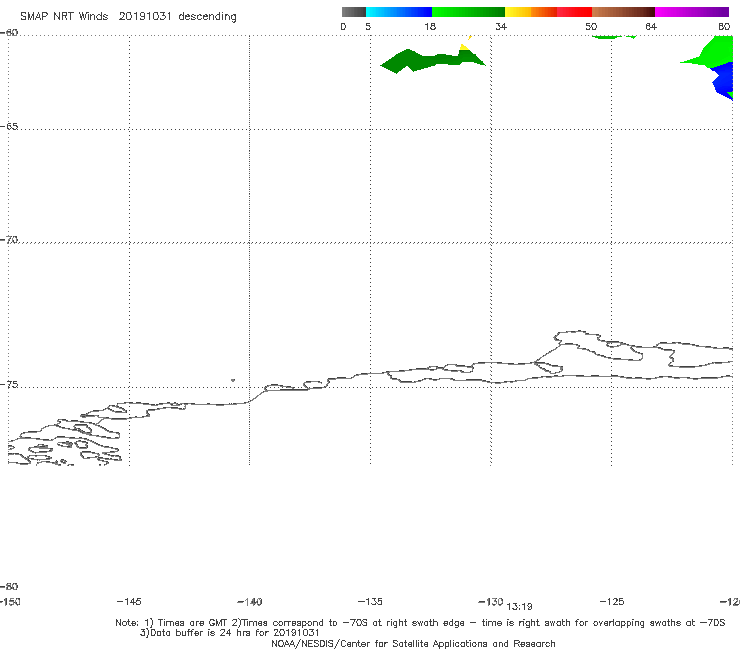Screen dimensions: 740x650
Task: Click the brown segment of the color scale
Action: [x=623, y=12]
